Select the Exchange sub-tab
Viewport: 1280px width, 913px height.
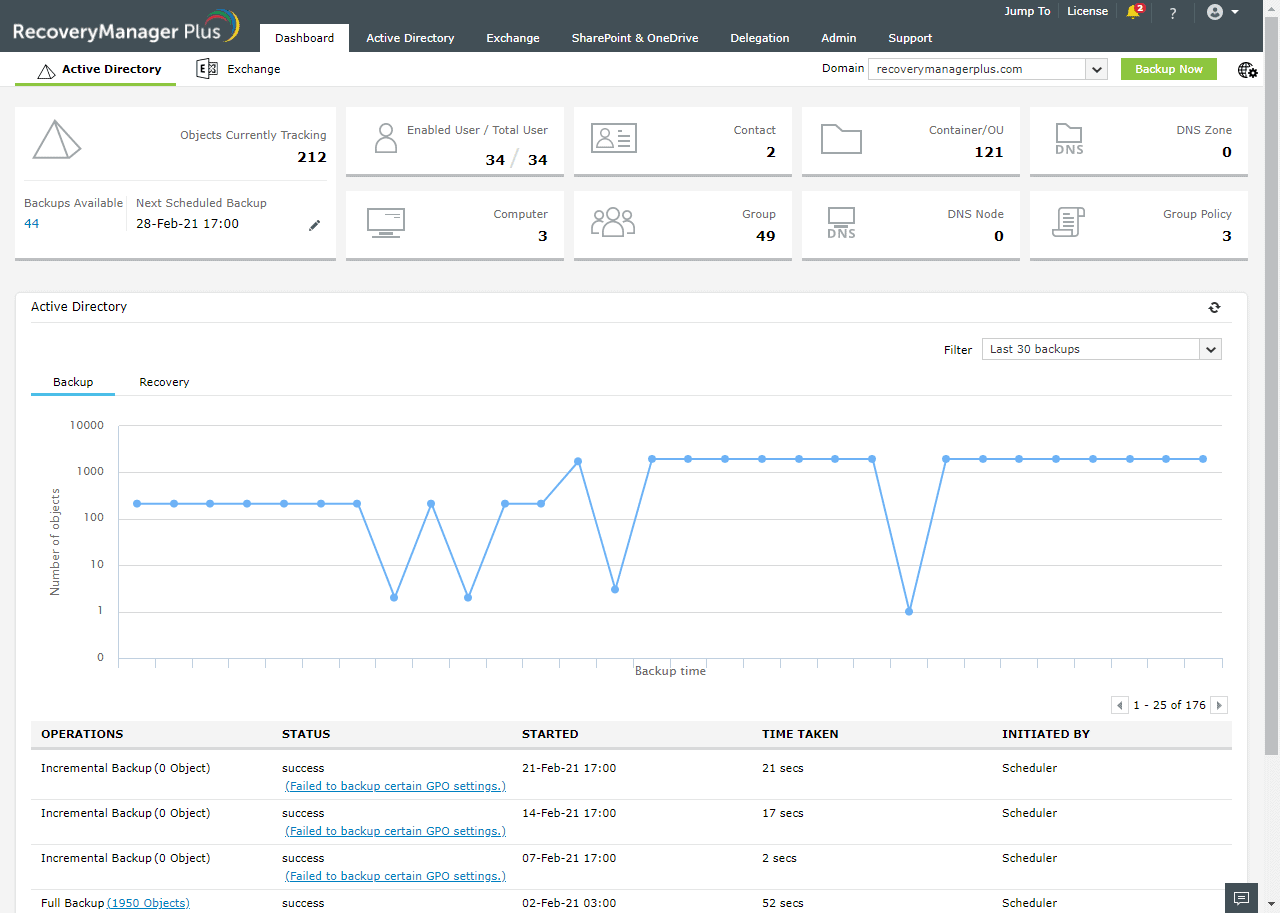tap(239, 69)
